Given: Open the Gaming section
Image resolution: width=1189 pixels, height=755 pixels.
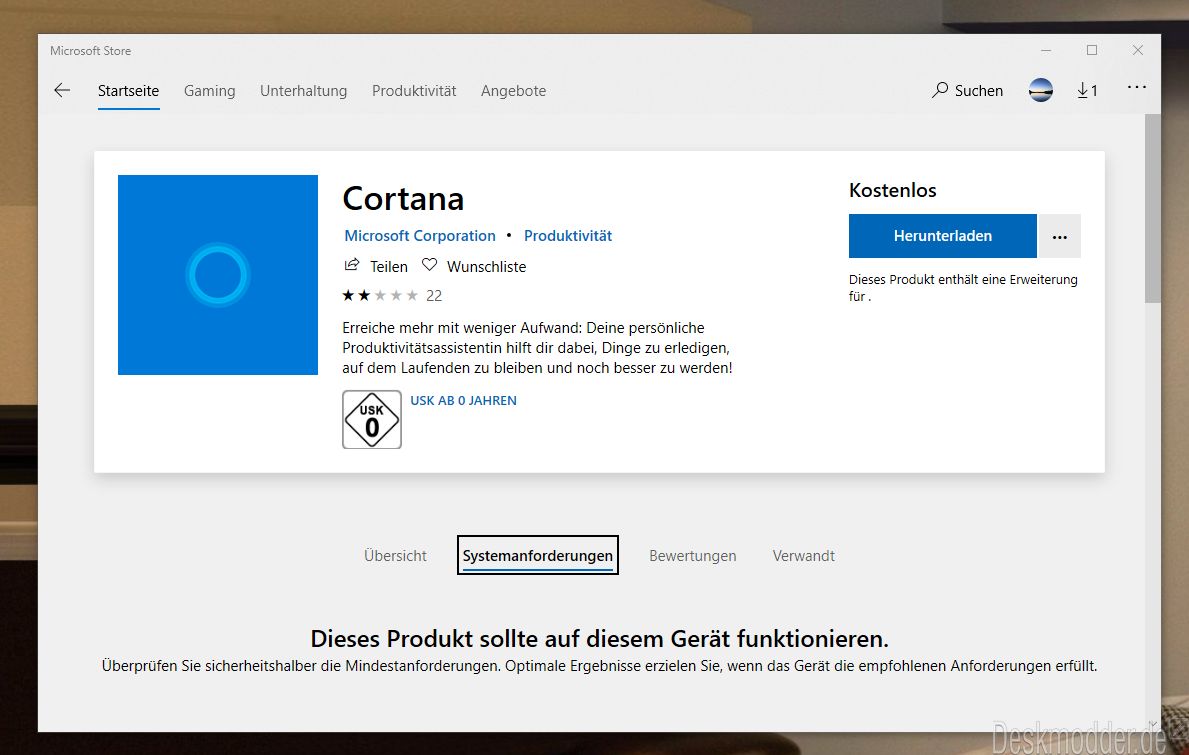Looking at the screenshot, I should click(x=209, y=91).
